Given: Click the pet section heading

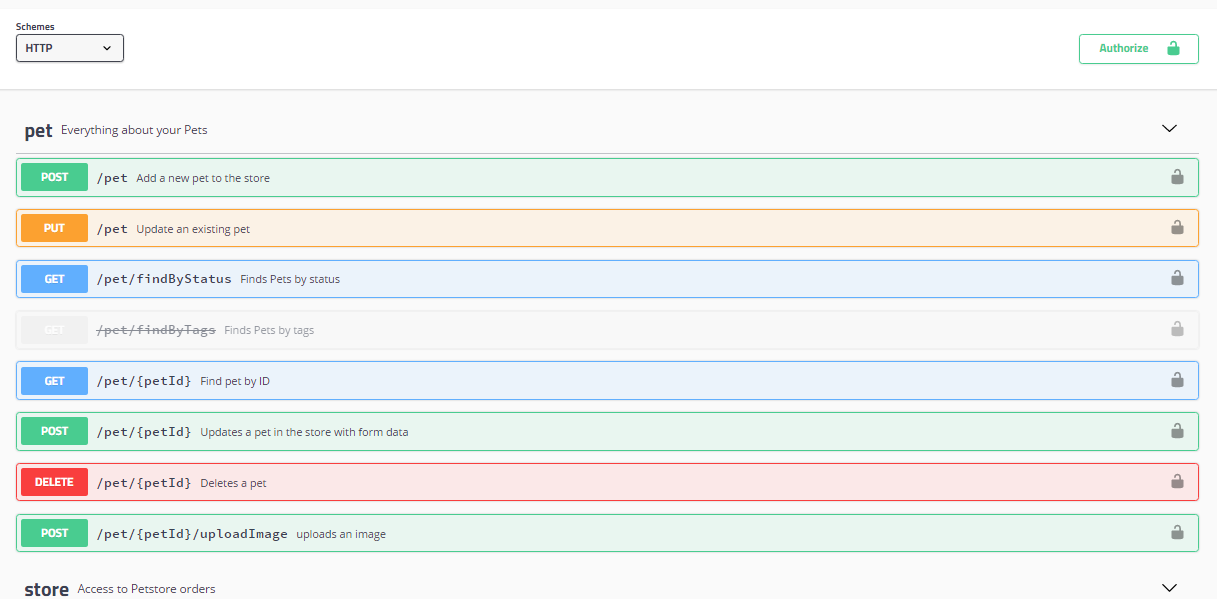Looking at the screenshot, I should pyautogui.click(x=38, y=130).
